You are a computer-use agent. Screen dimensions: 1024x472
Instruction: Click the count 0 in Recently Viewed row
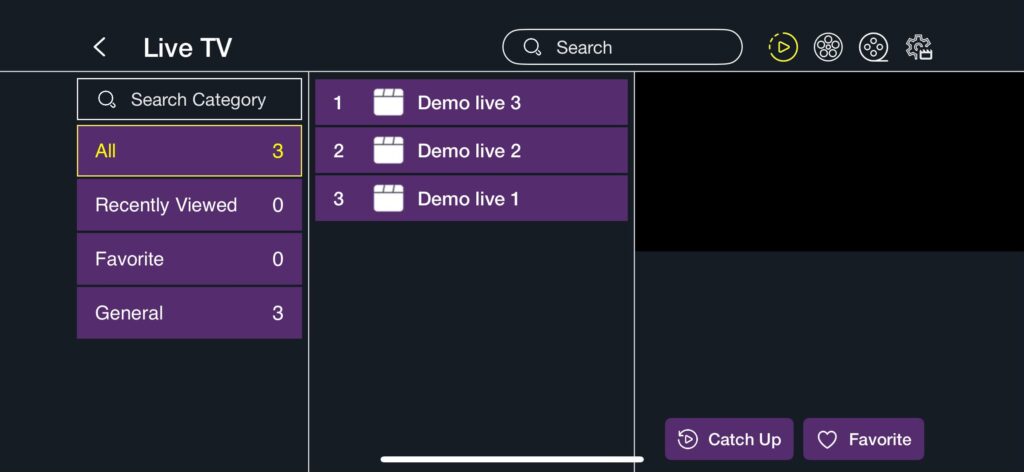tap(278, 206)
